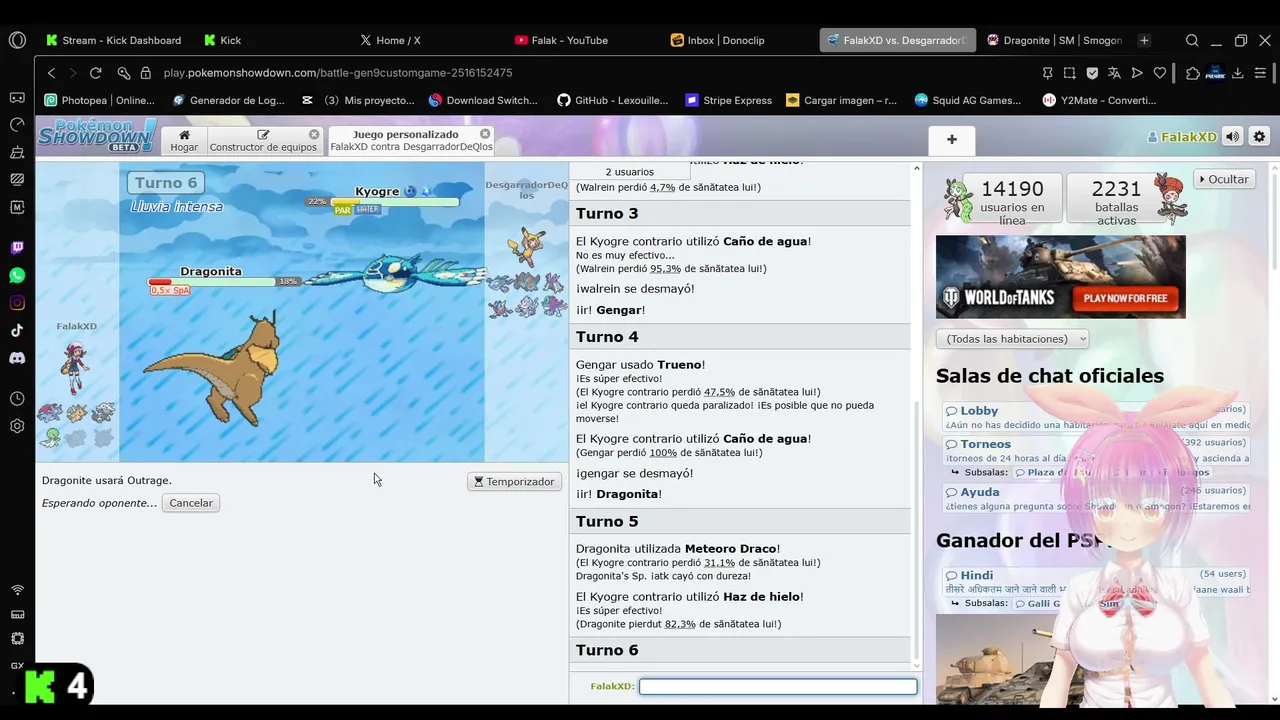Reload the current page
The width and height of the screenshot is (1280, 720).
95,73
